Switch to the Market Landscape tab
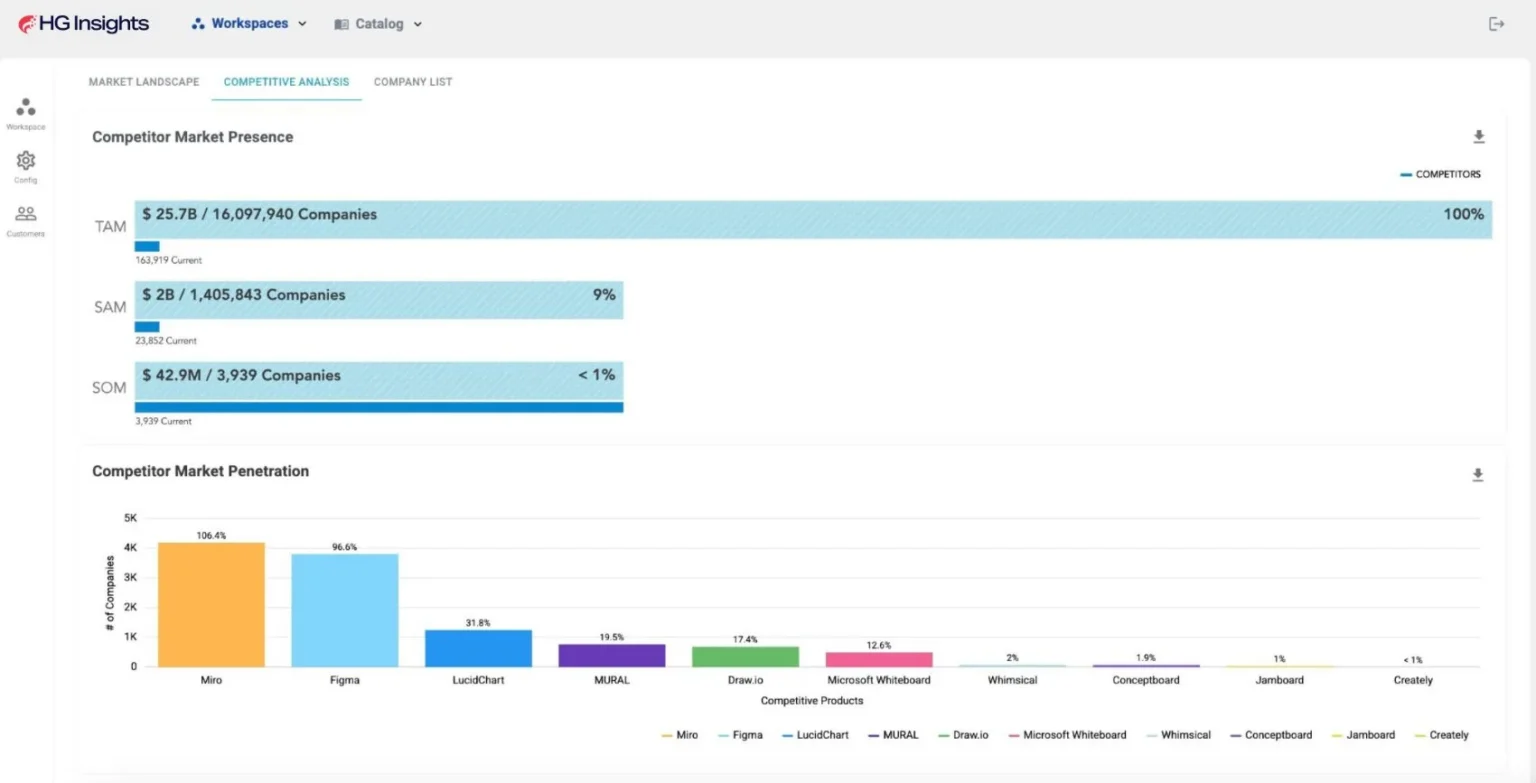This screenshot has height=783, width=1536. click(x=144, y=82)
